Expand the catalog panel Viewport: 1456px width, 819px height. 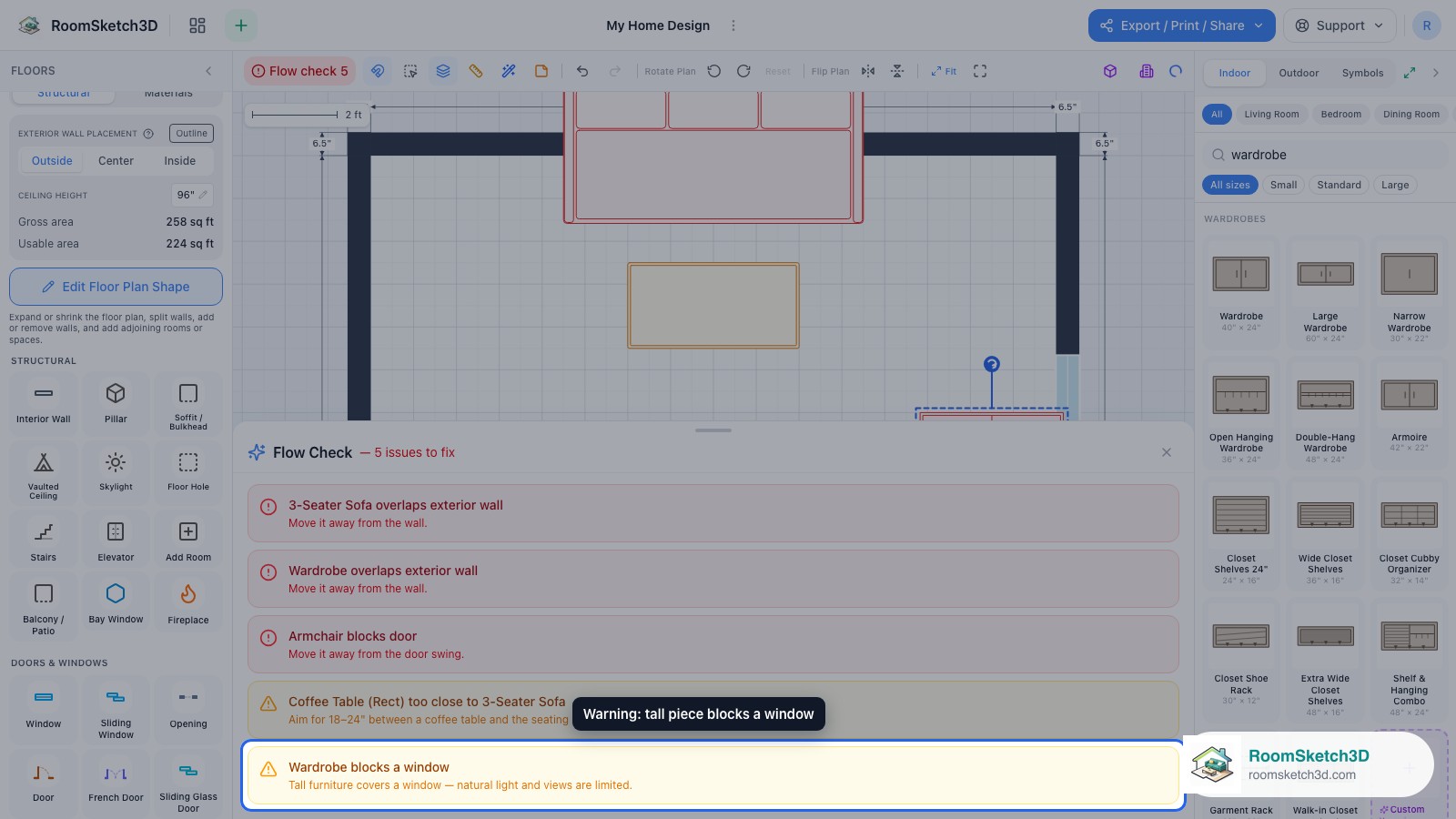1410,73
